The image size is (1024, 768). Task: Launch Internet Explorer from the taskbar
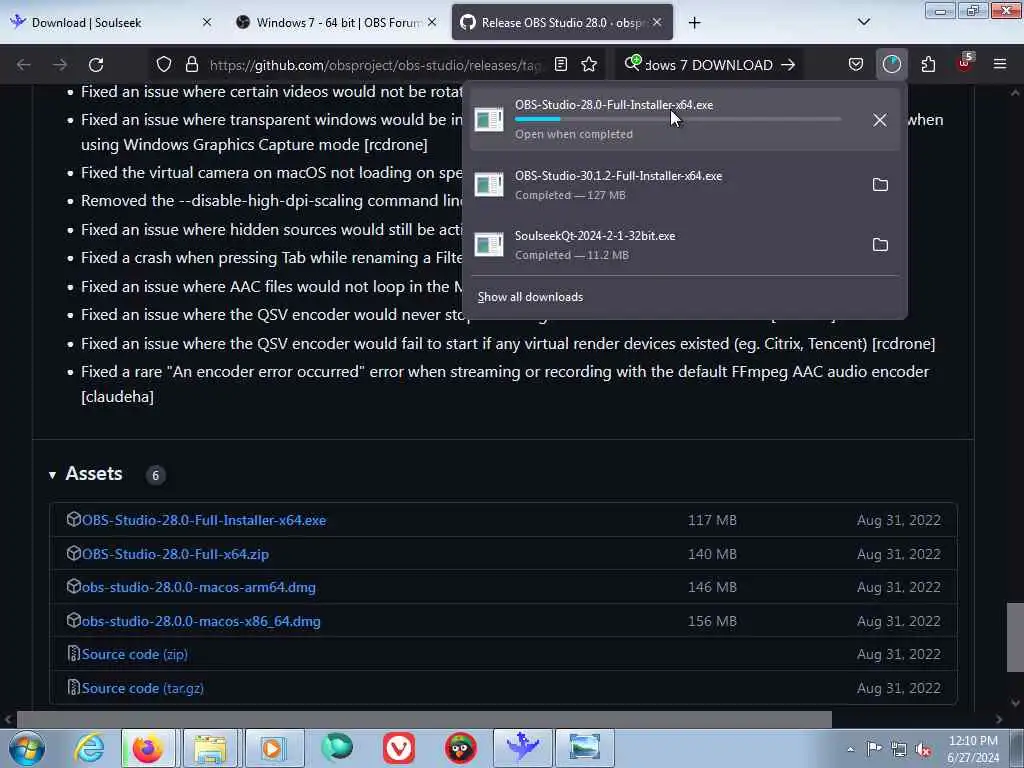tap(89, 748)
